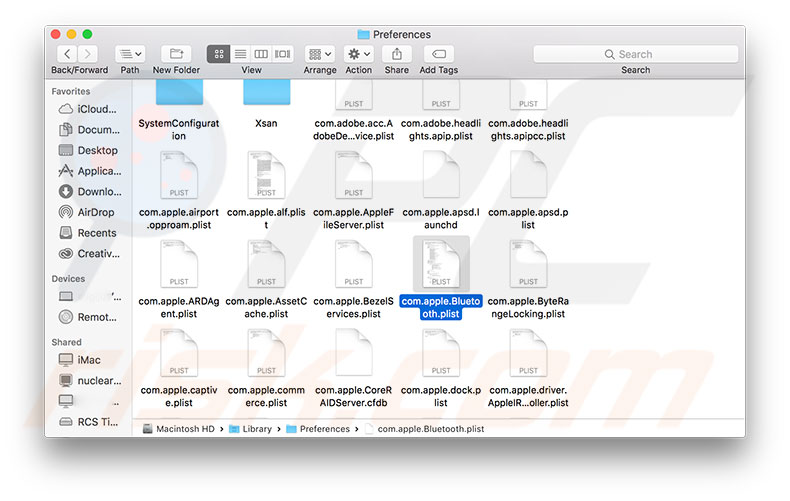The height and width of the screenshot is (501, 790).
Task: Focus the Search field
Action: click(635, 54)
